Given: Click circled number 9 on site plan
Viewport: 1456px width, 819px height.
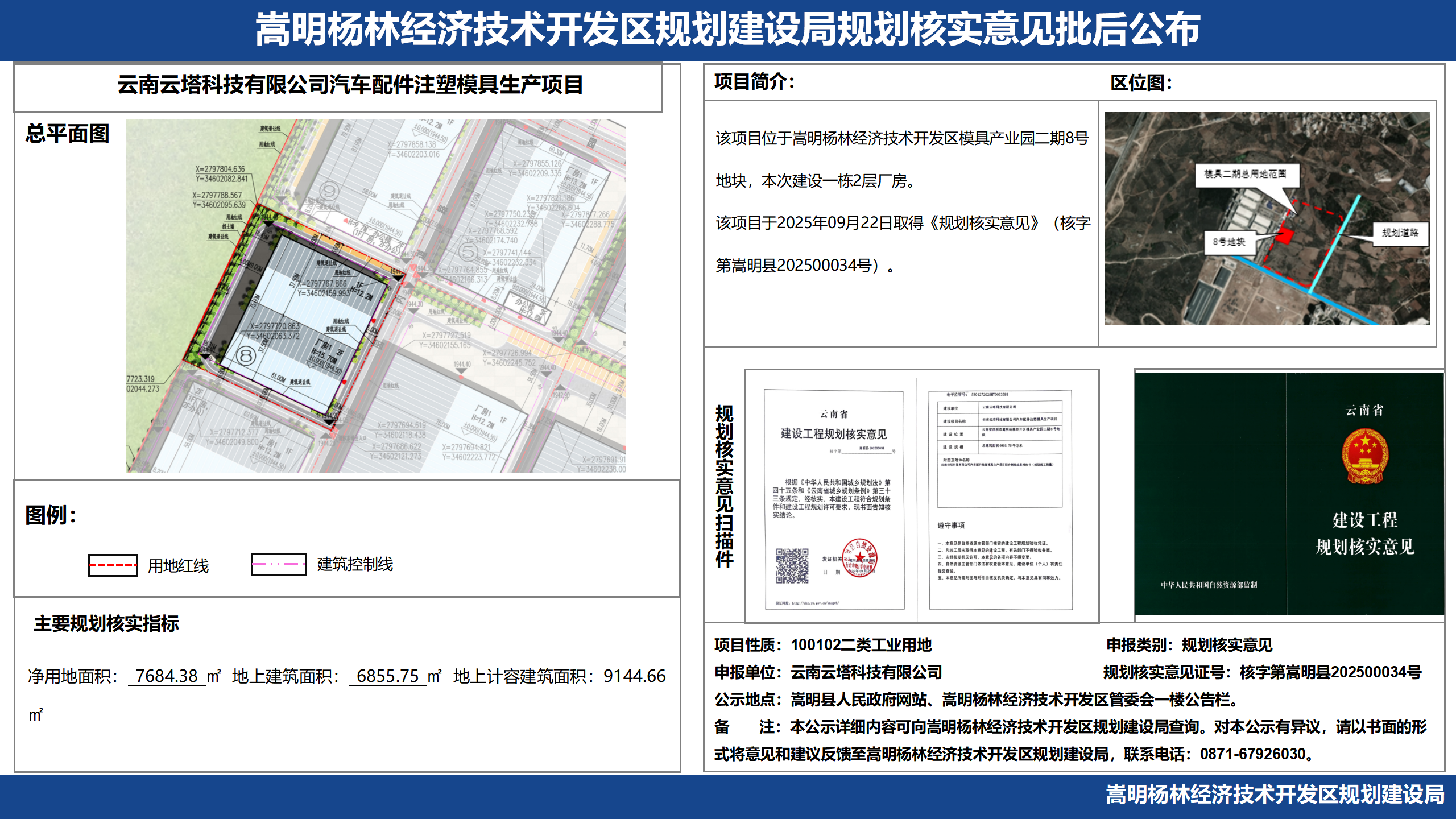Looking at the screenshot, I should (329, 191).
